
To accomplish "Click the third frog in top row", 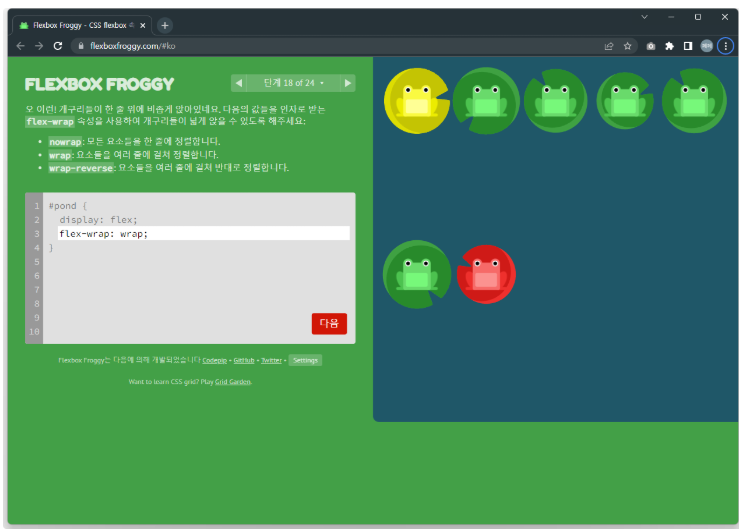I will [x=556, y=101].
